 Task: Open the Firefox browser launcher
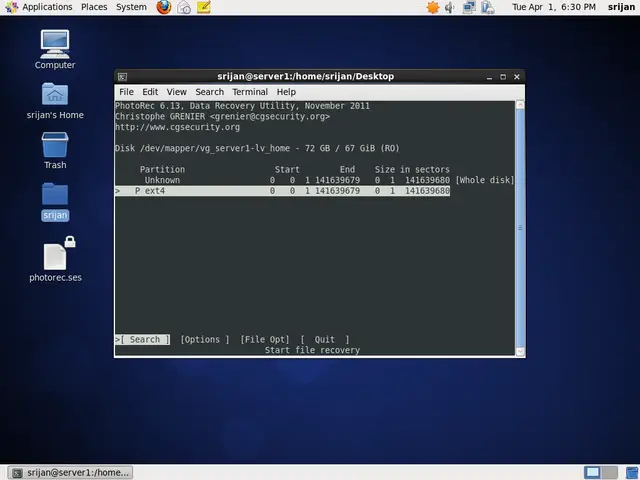coord(164,7)
